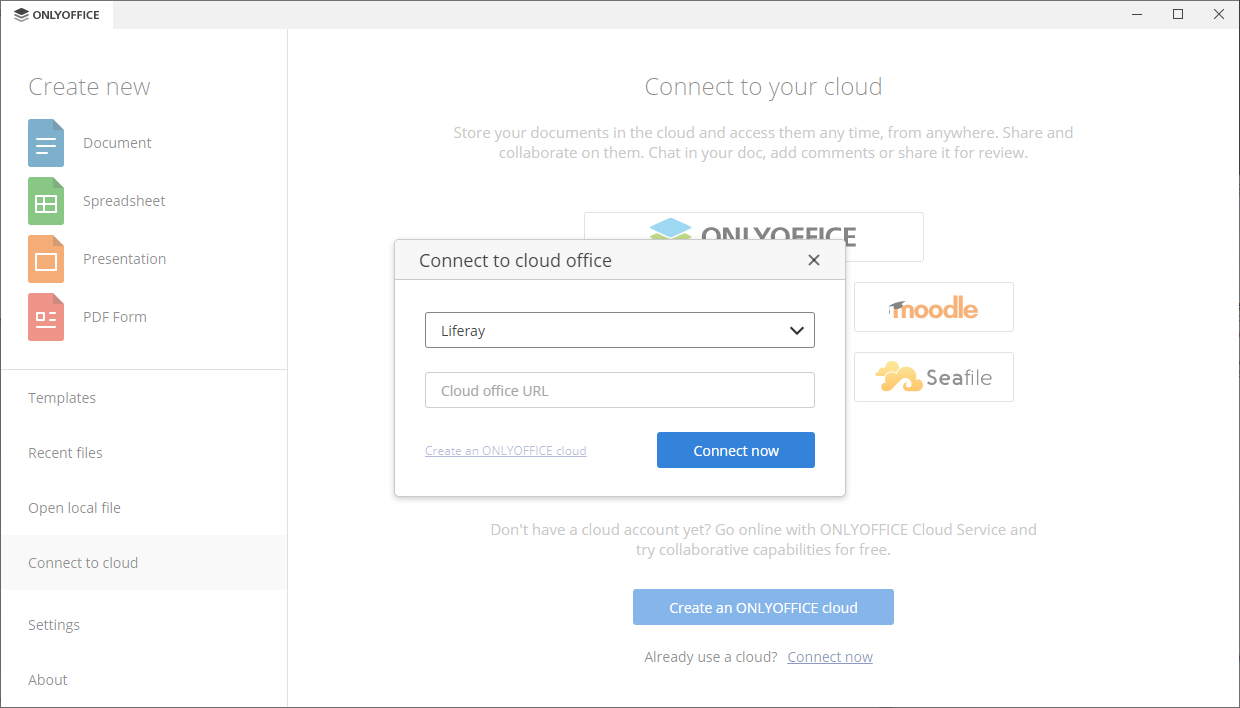The image size is (1240, 708).
Task: Click the Connect now link beside Already use a cloud
Action: click(829, 656)
